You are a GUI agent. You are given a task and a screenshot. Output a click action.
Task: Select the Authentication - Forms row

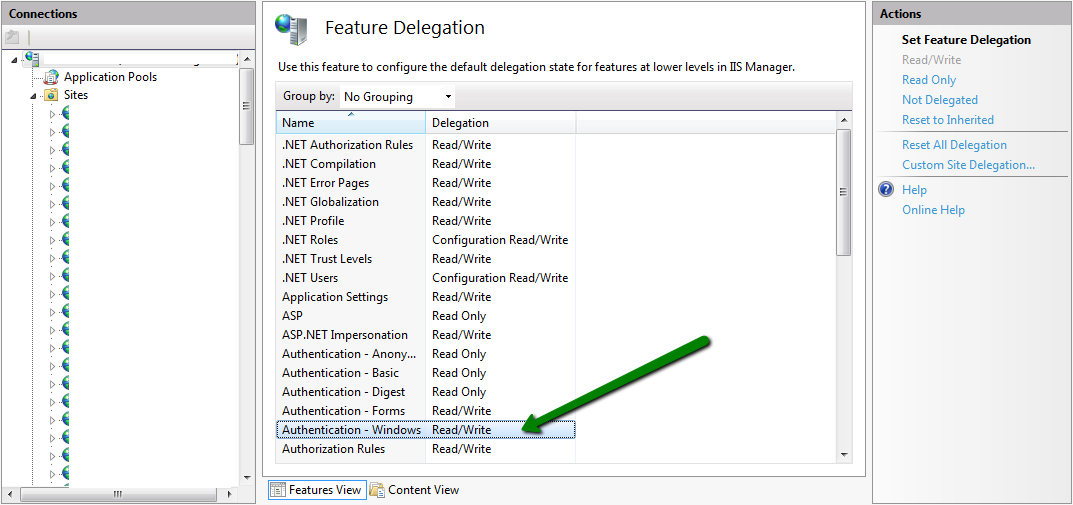343,411
